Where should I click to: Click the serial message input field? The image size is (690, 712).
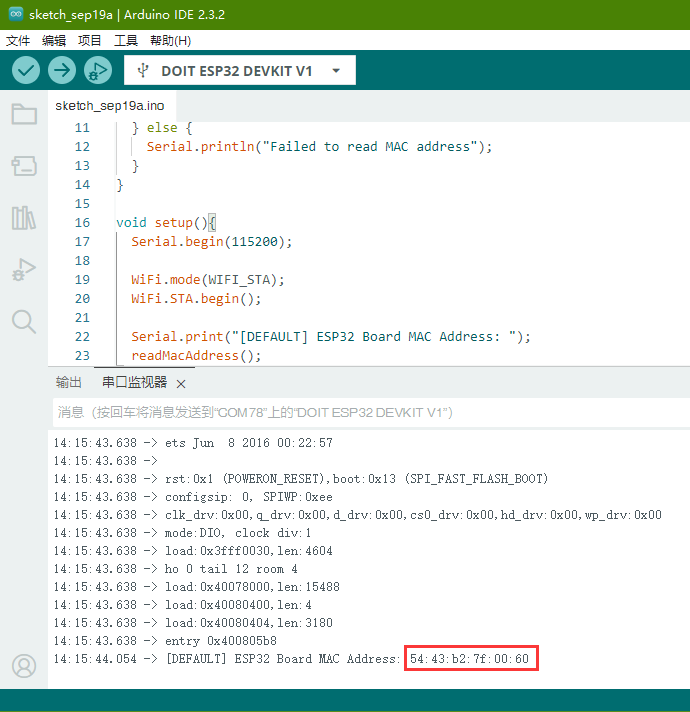[x=371, y=412]
